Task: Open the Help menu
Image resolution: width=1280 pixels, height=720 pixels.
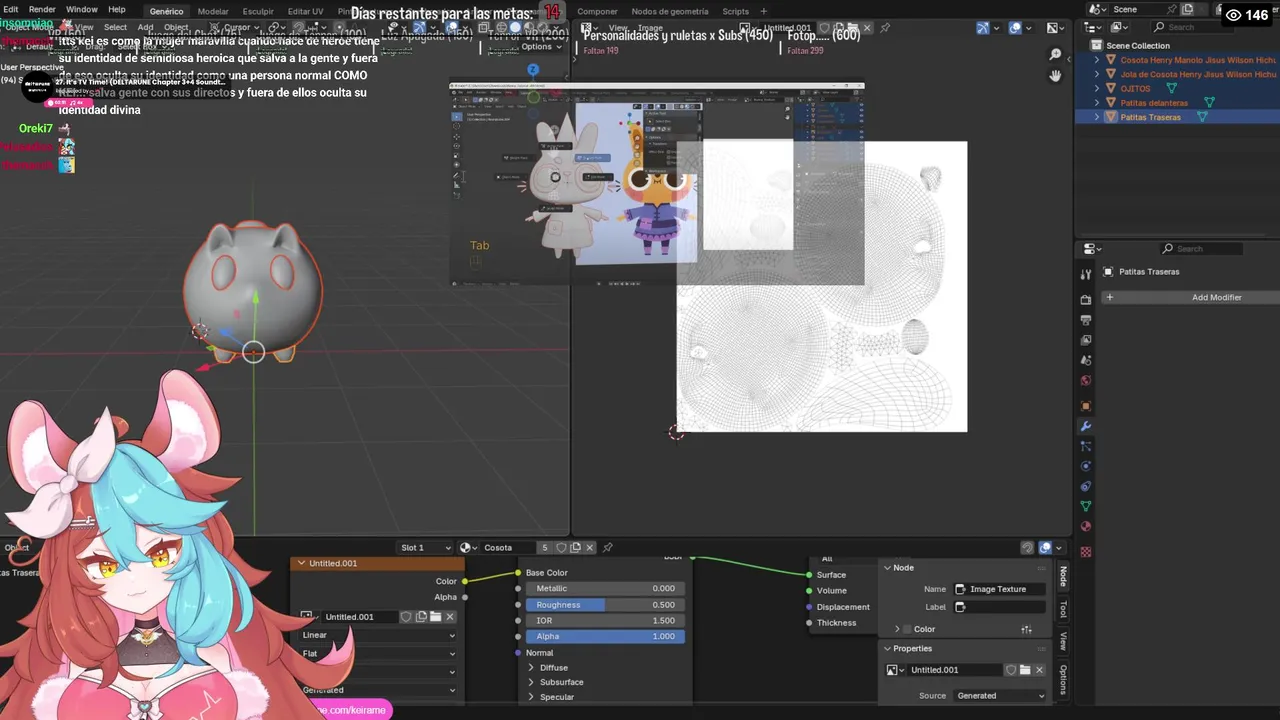Action: [x=117, y=9]
